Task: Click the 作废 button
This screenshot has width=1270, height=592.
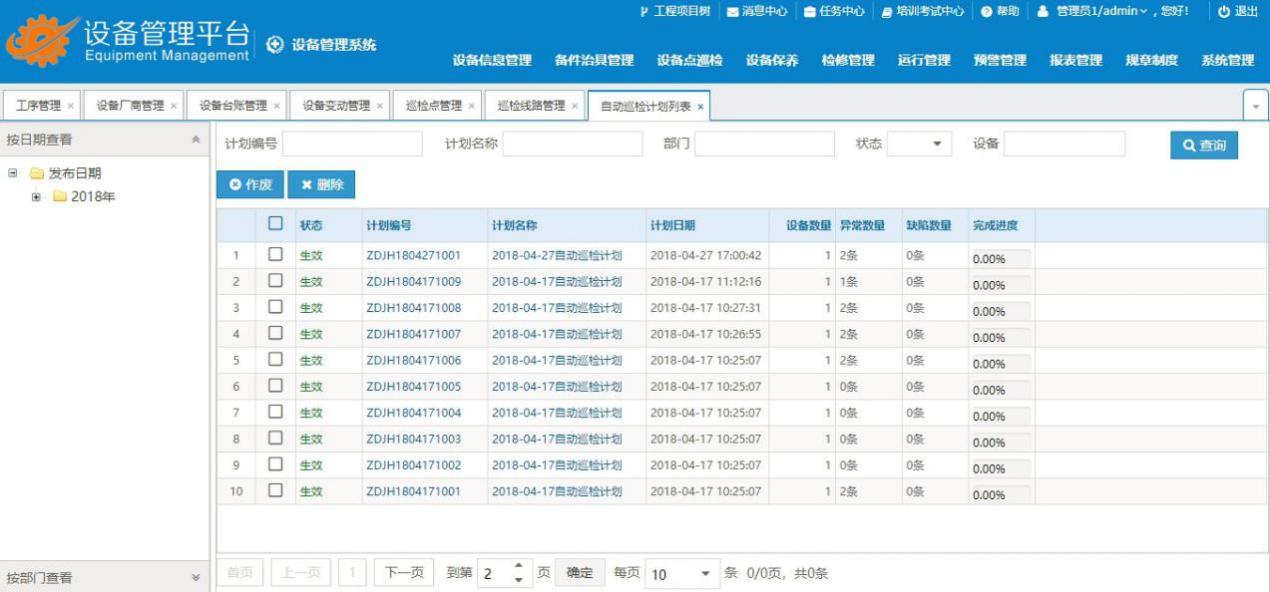Action: [250, 185]
